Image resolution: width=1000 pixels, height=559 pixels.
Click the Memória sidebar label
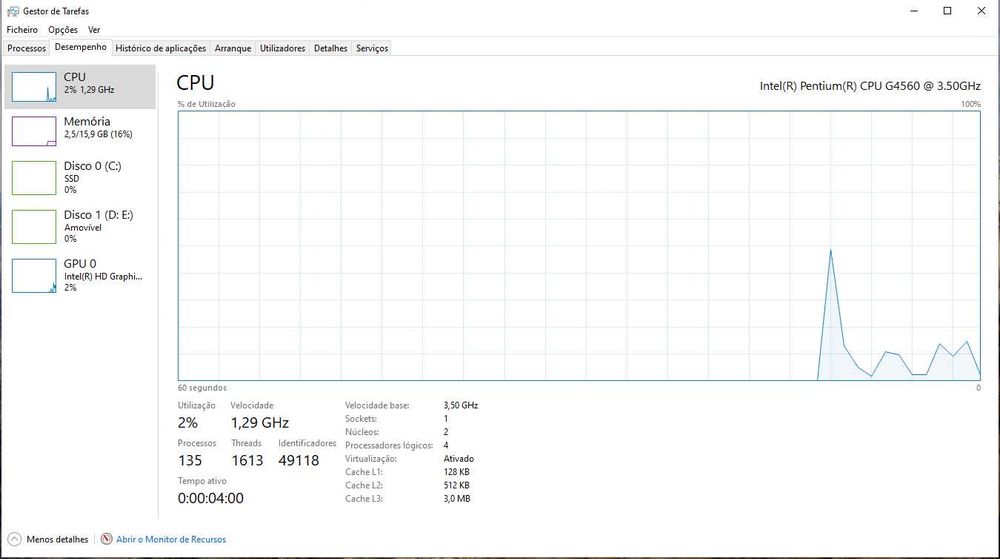pos(87,121)
